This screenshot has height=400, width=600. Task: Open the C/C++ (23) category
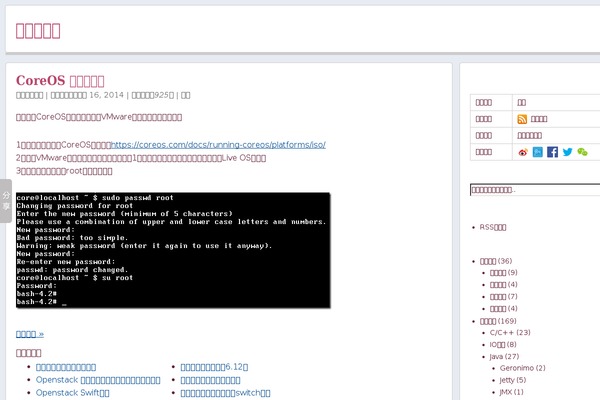tap(510, 333)
